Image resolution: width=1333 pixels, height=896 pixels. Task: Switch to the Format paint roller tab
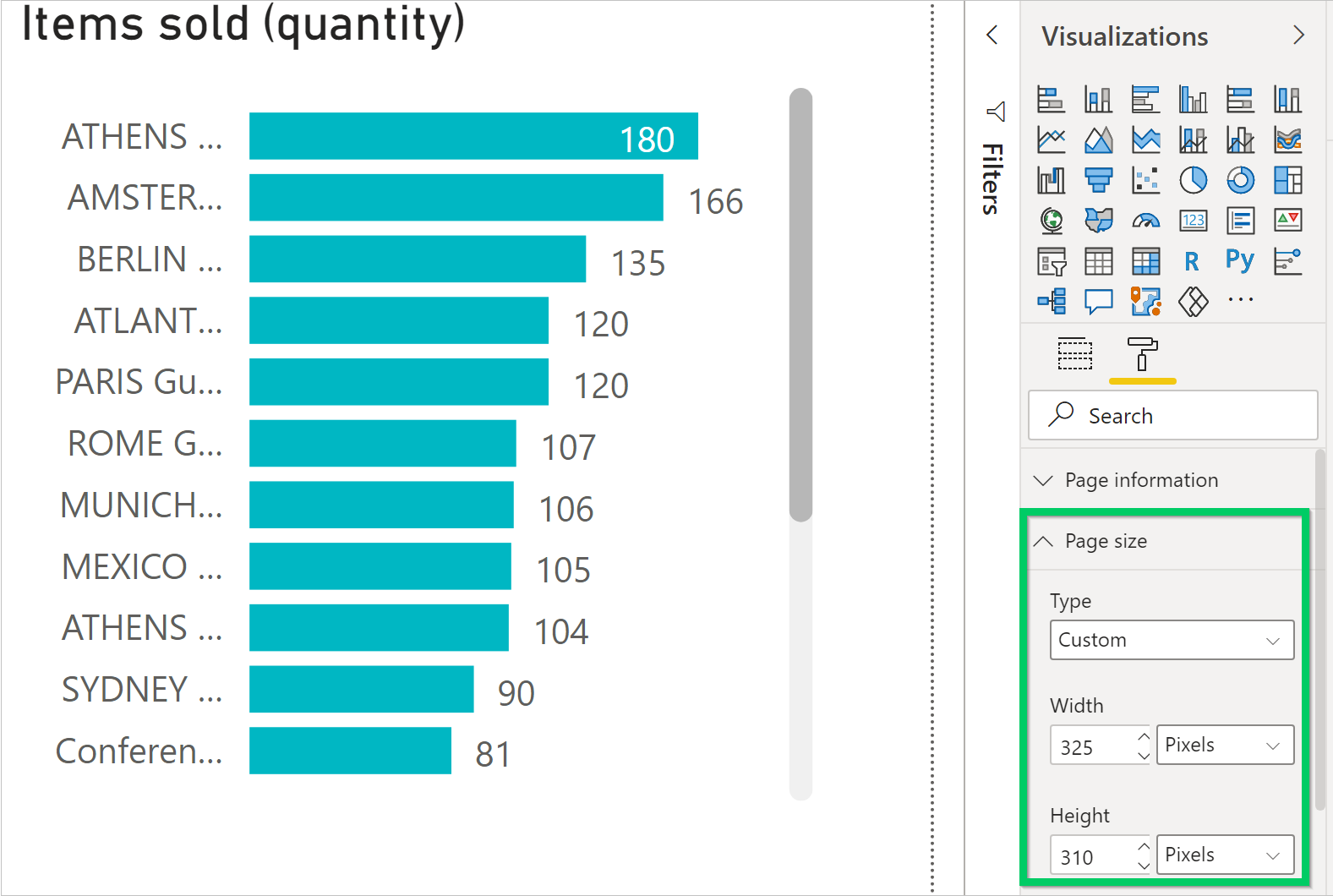1142,353
